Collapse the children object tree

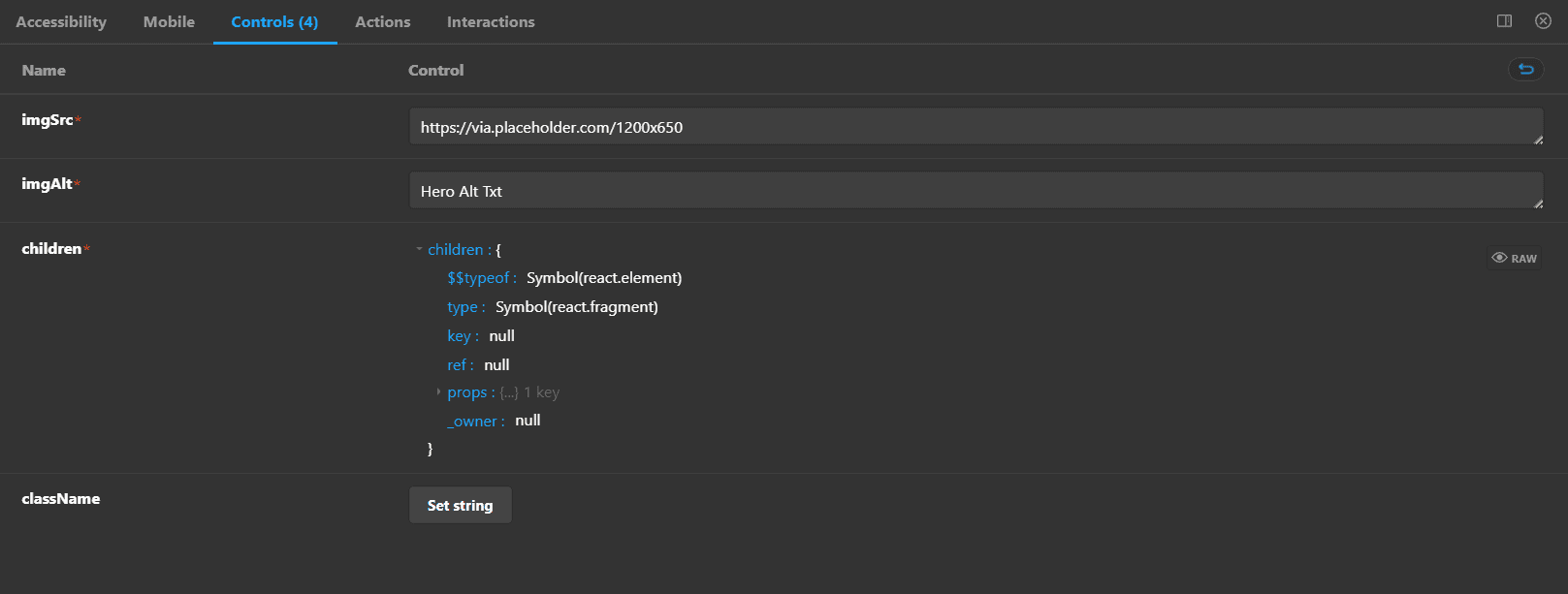point(420,250)
